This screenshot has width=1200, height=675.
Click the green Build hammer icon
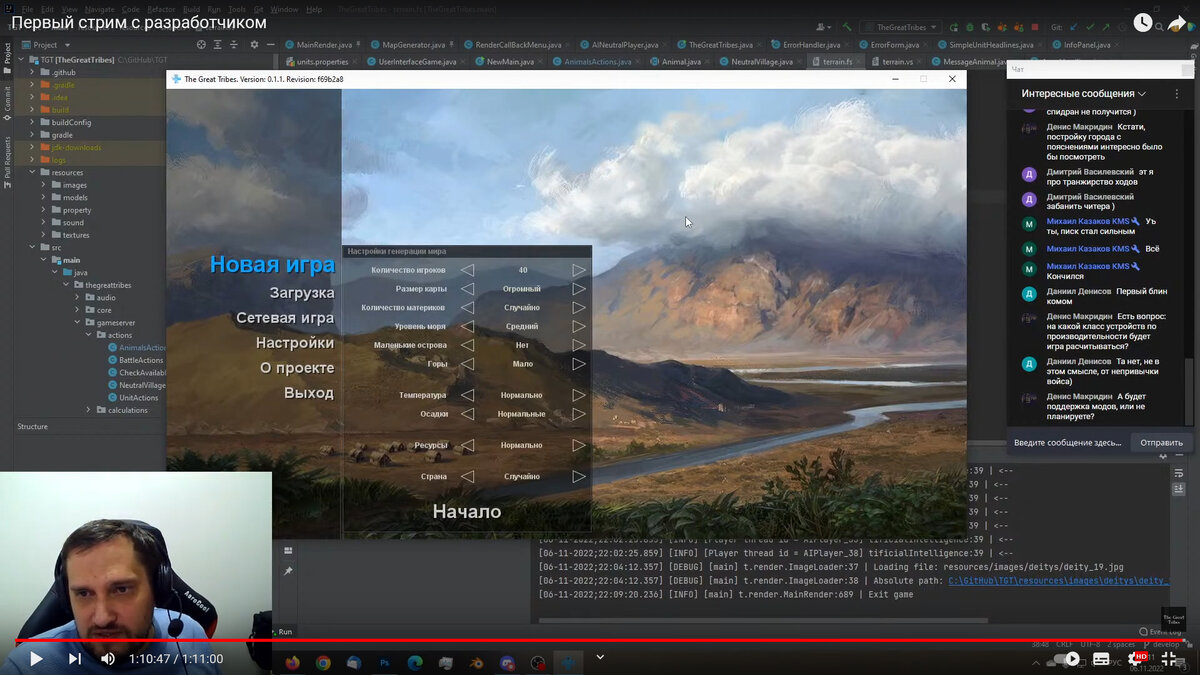coord(847,27)
